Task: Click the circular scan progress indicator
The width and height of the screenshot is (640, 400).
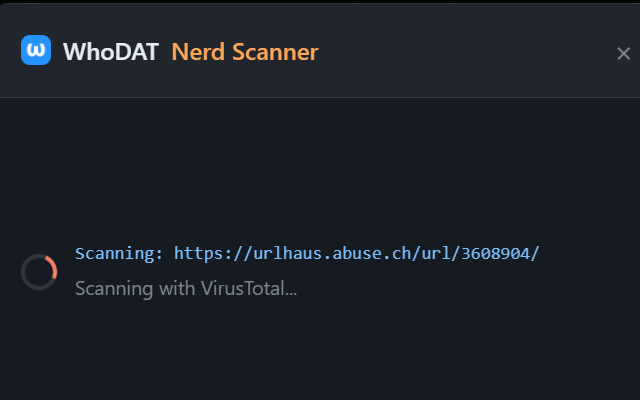Action: click(x=39, y=271)
